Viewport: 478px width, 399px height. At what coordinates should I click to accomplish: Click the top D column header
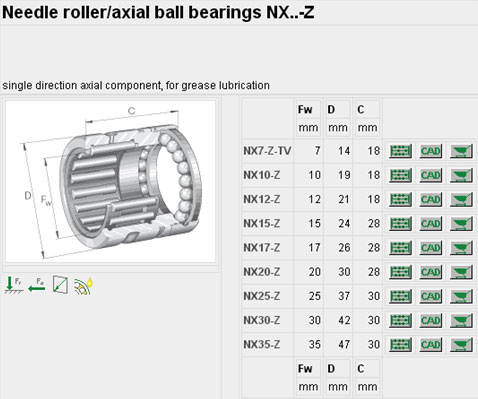tap(331, 110)
